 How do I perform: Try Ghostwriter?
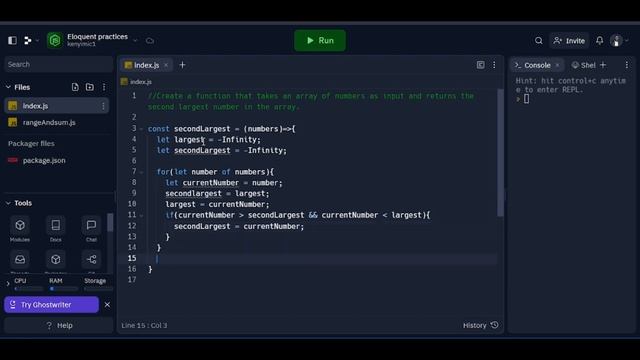coord(51,305)
